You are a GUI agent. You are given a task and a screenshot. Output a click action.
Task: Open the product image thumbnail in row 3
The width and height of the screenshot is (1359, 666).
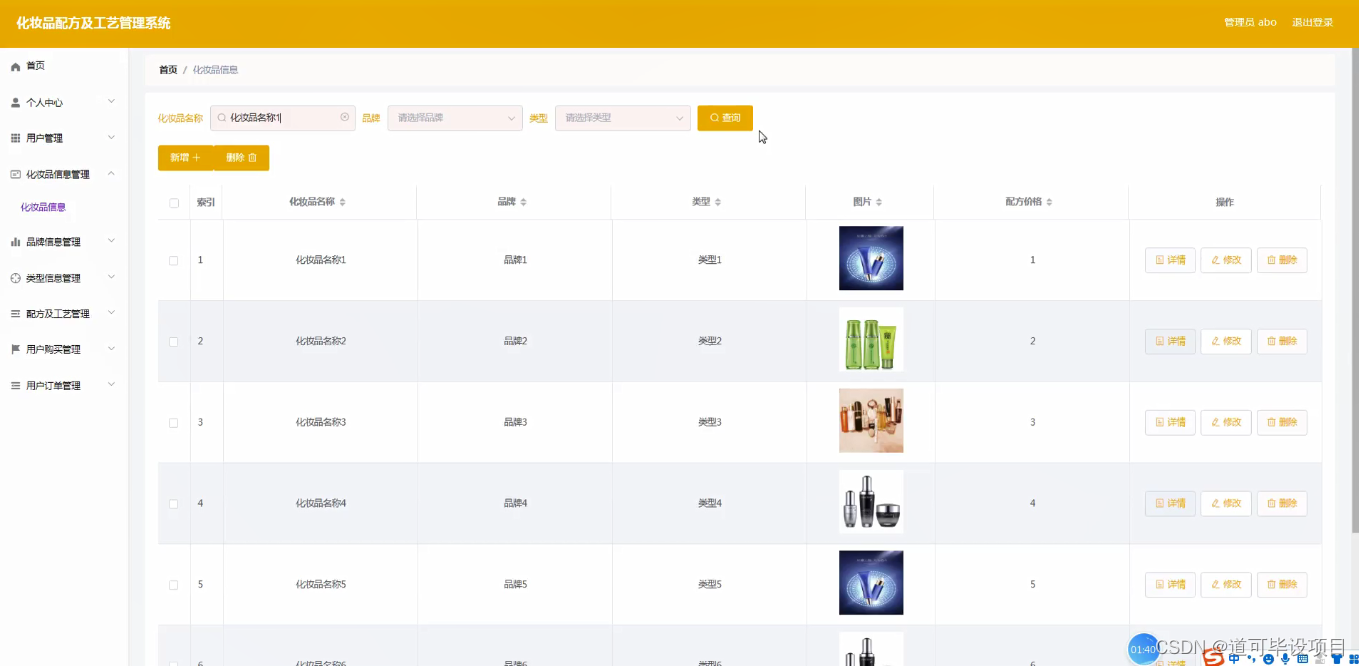click(871, 421)
